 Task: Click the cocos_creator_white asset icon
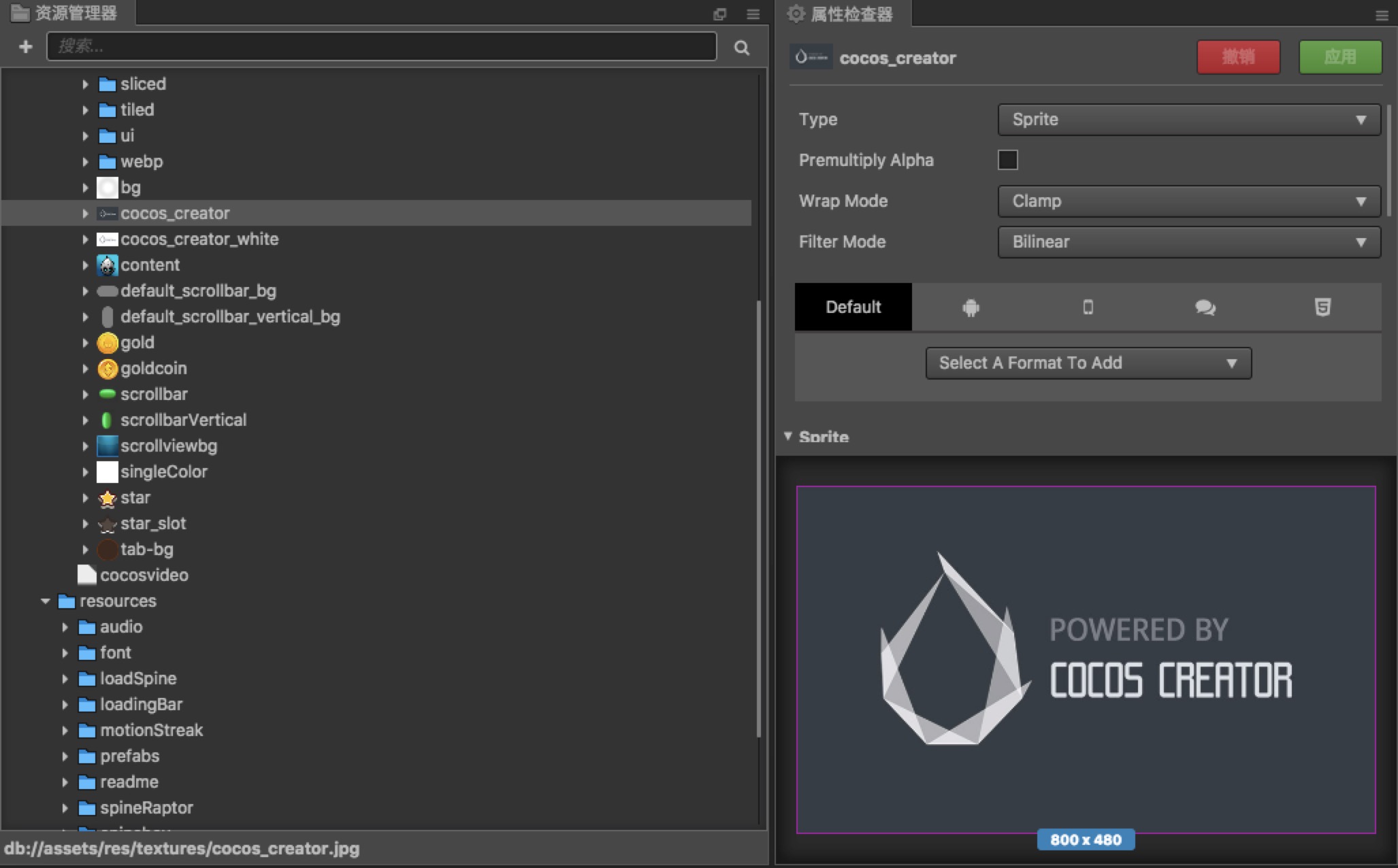[x=108, y=239]
